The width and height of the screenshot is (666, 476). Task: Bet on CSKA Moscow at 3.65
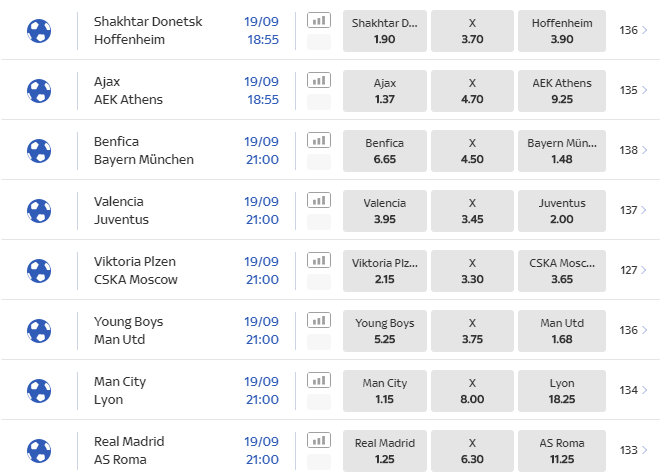[x=561, y=270]
